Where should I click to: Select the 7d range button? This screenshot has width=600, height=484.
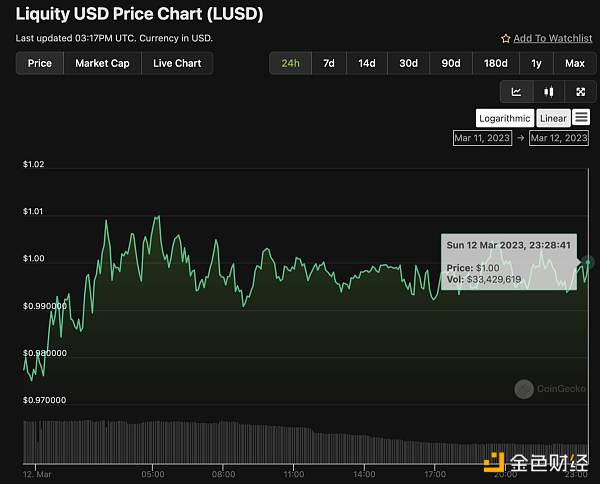point(329,63)
